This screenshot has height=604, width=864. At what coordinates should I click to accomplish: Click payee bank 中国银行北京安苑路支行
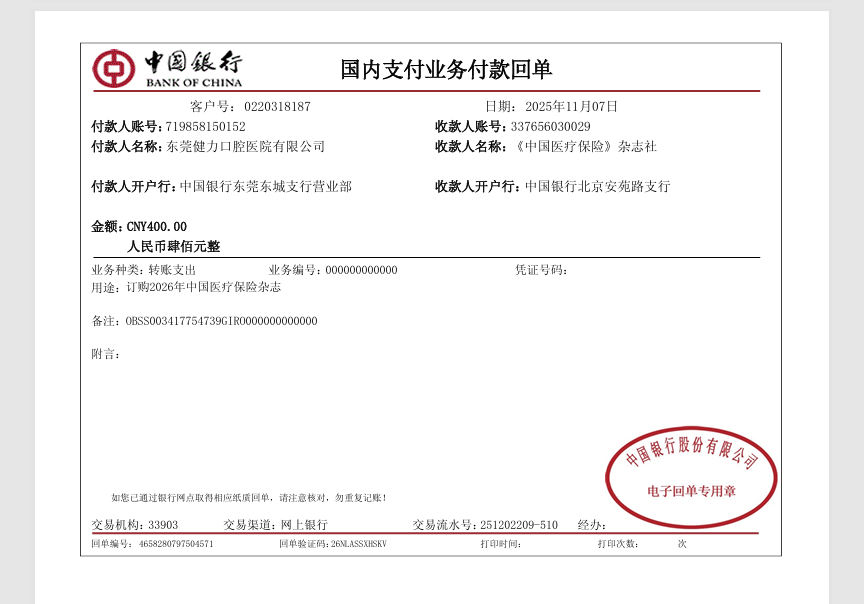pos(597,187)
